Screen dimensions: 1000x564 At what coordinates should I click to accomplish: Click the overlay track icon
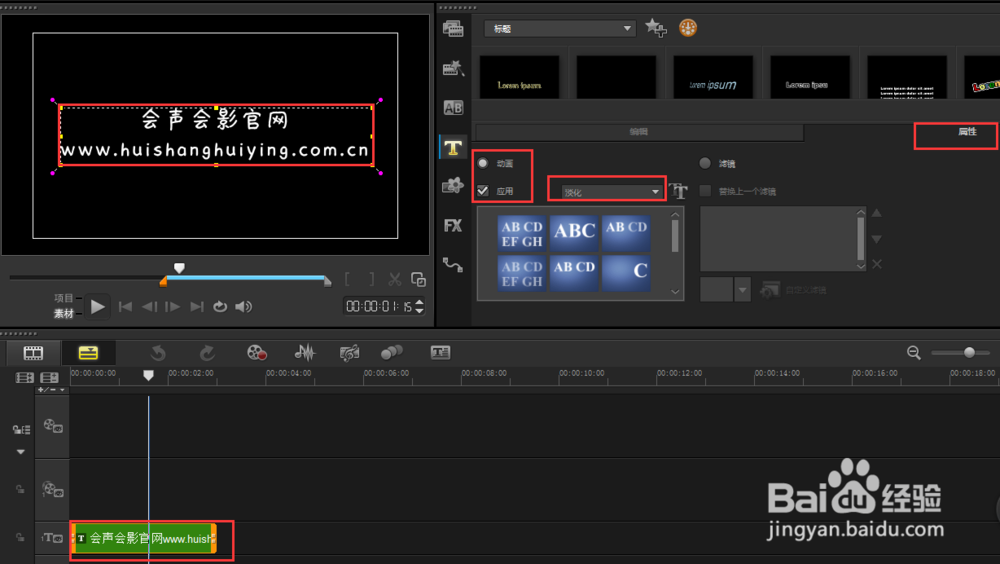tap(52, 490)
